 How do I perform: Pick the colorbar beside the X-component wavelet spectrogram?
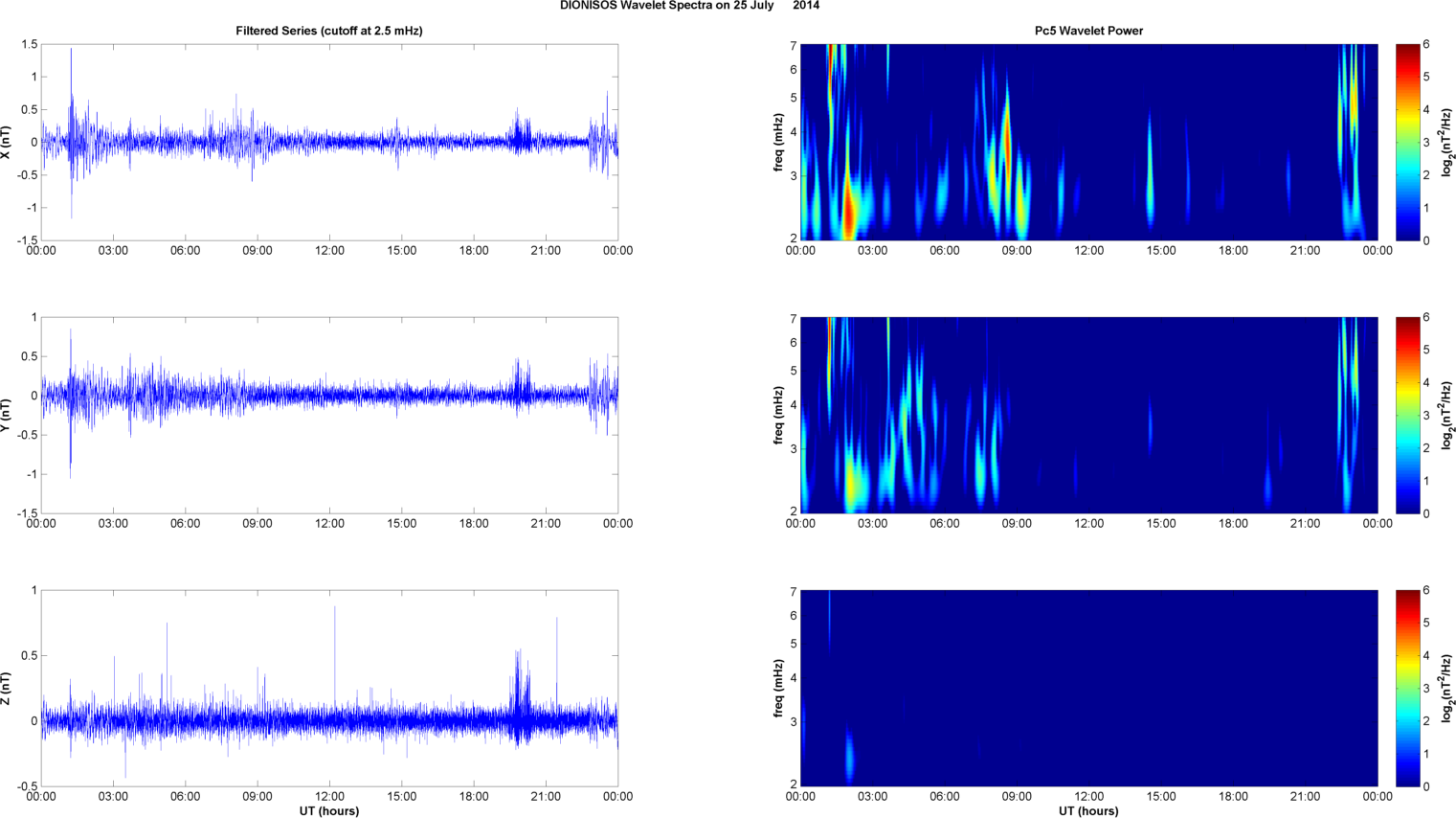1407,142
